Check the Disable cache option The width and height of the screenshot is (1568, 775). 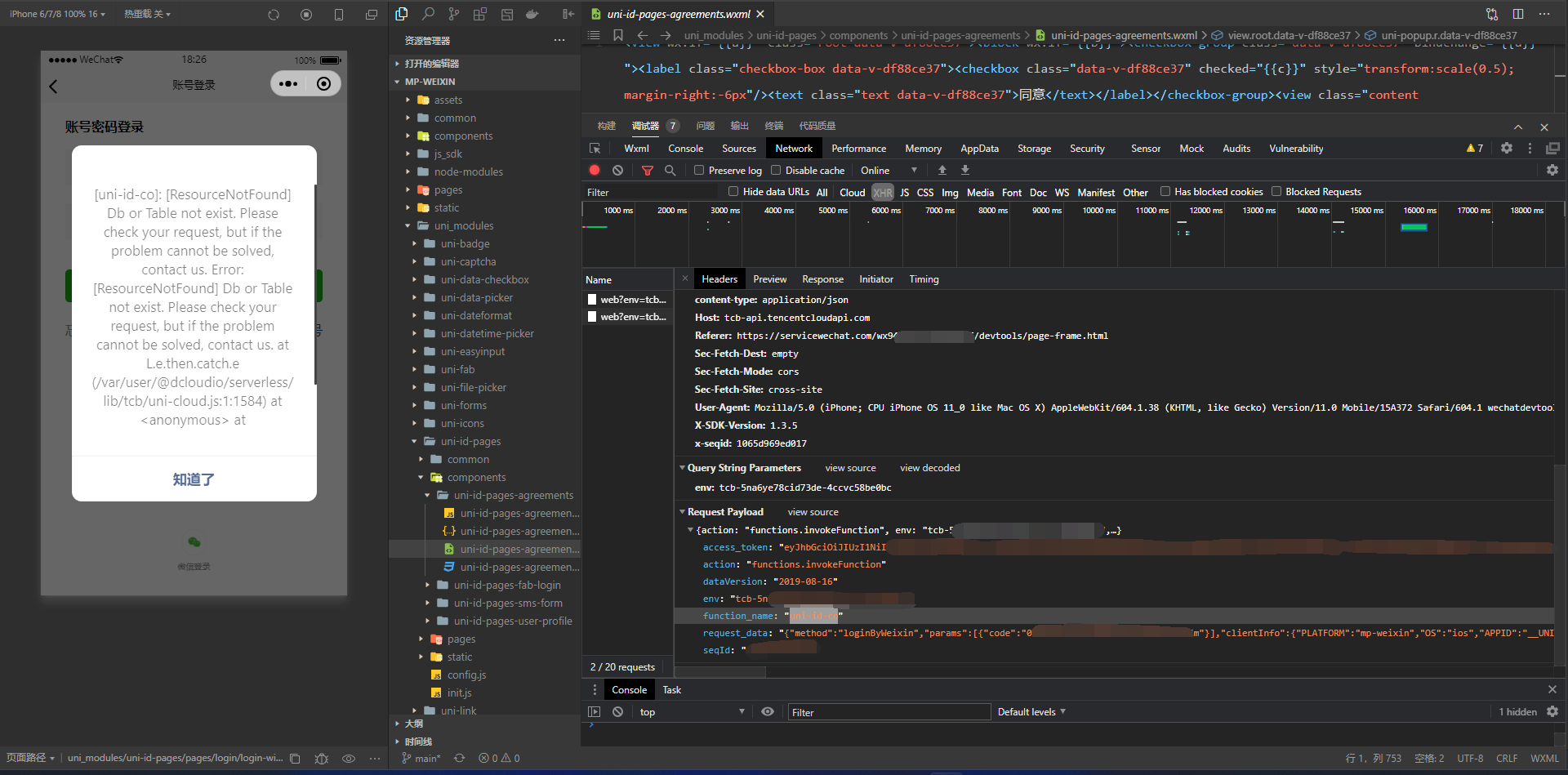tap(776, 170)
